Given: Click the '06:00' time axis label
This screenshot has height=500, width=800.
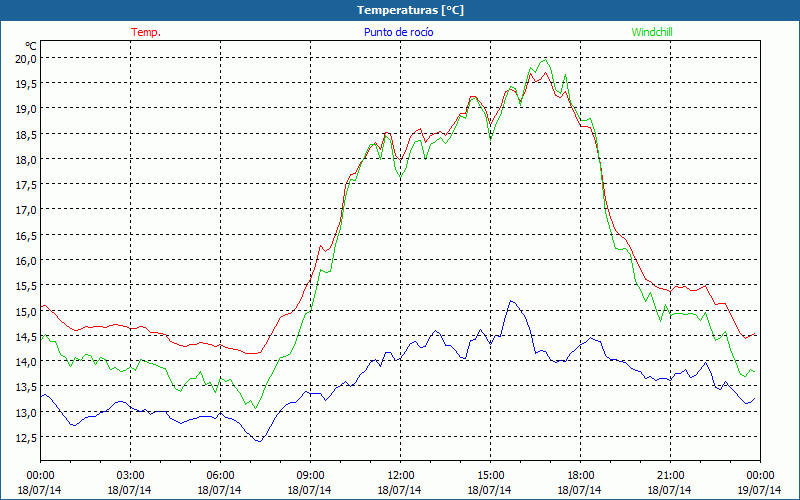Looking at the screenshot, I should (220, 475).
